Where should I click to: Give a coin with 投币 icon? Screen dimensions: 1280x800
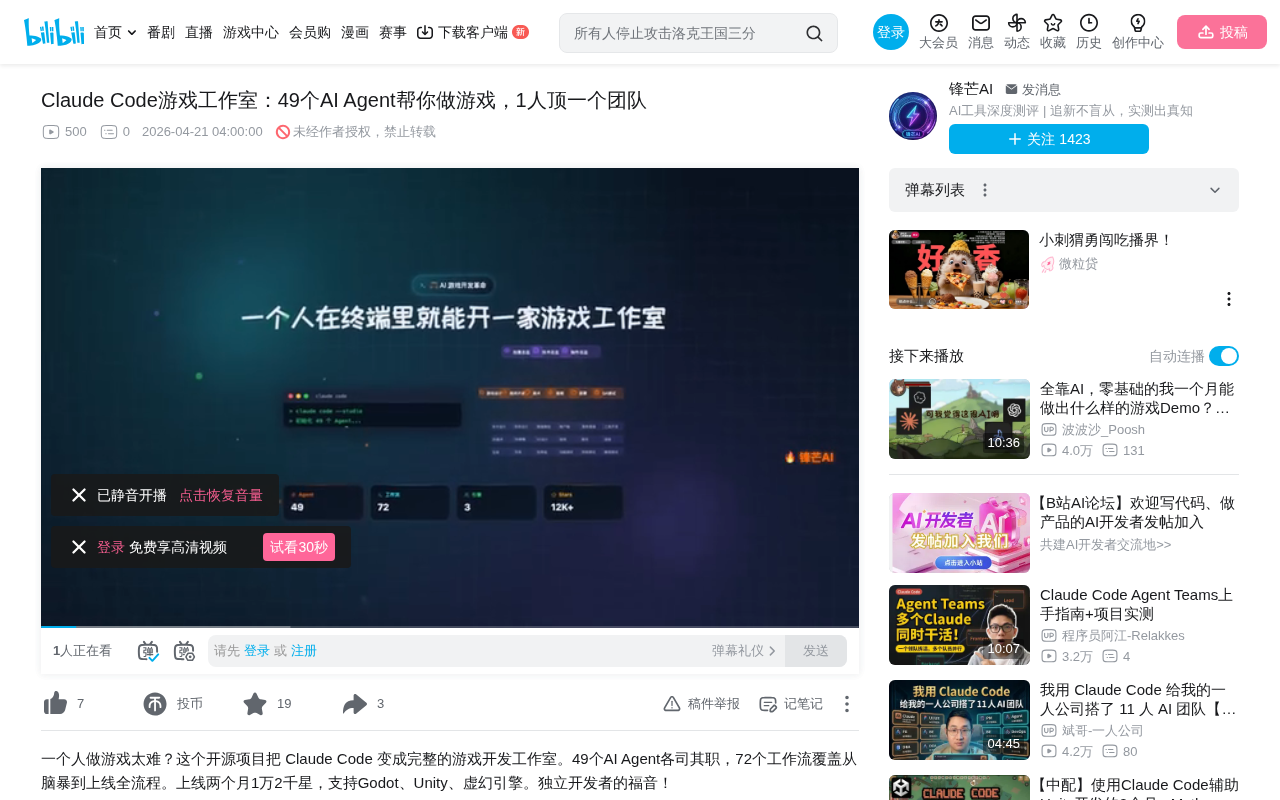point(155,704)
